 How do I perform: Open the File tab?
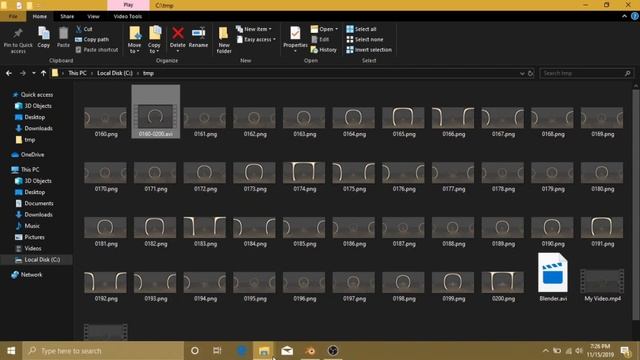(13, 16)
